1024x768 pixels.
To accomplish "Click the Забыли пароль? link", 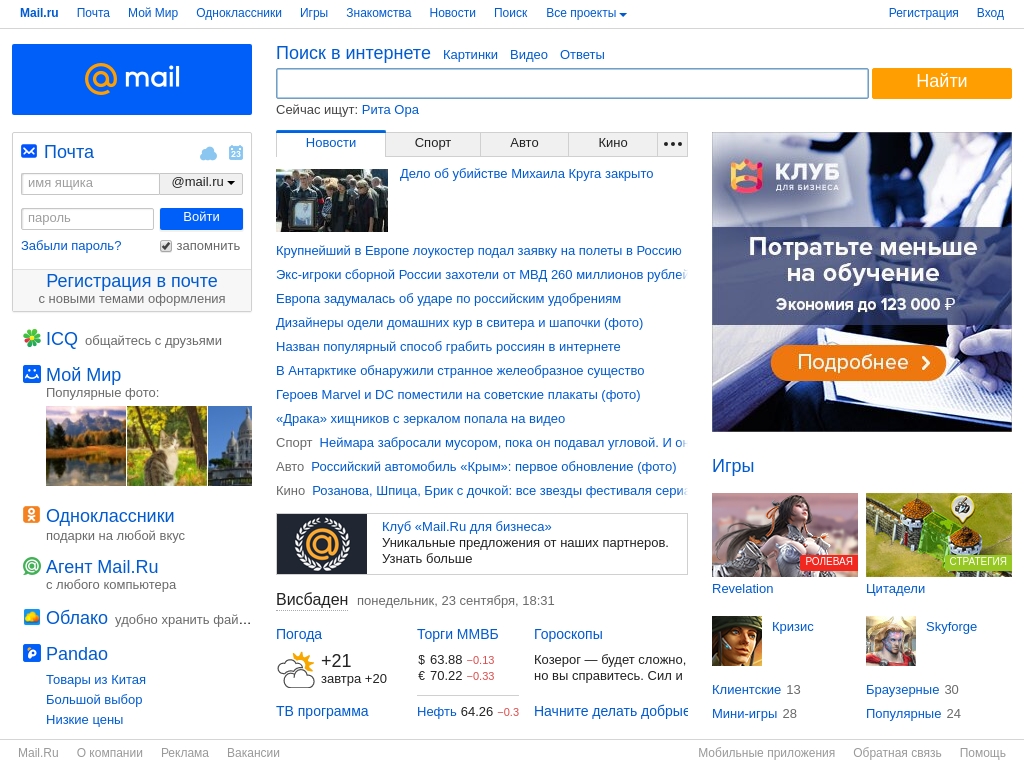I will pyautogui.click(x=71, y=246).
